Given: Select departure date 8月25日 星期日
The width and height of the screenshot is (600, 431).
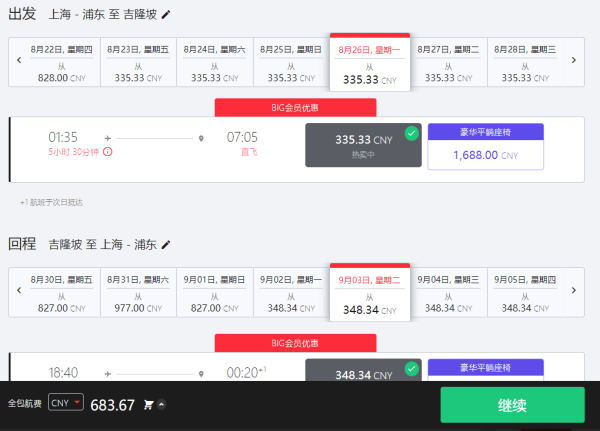Looking at the screenshot, I should click(x=291, y=62).
